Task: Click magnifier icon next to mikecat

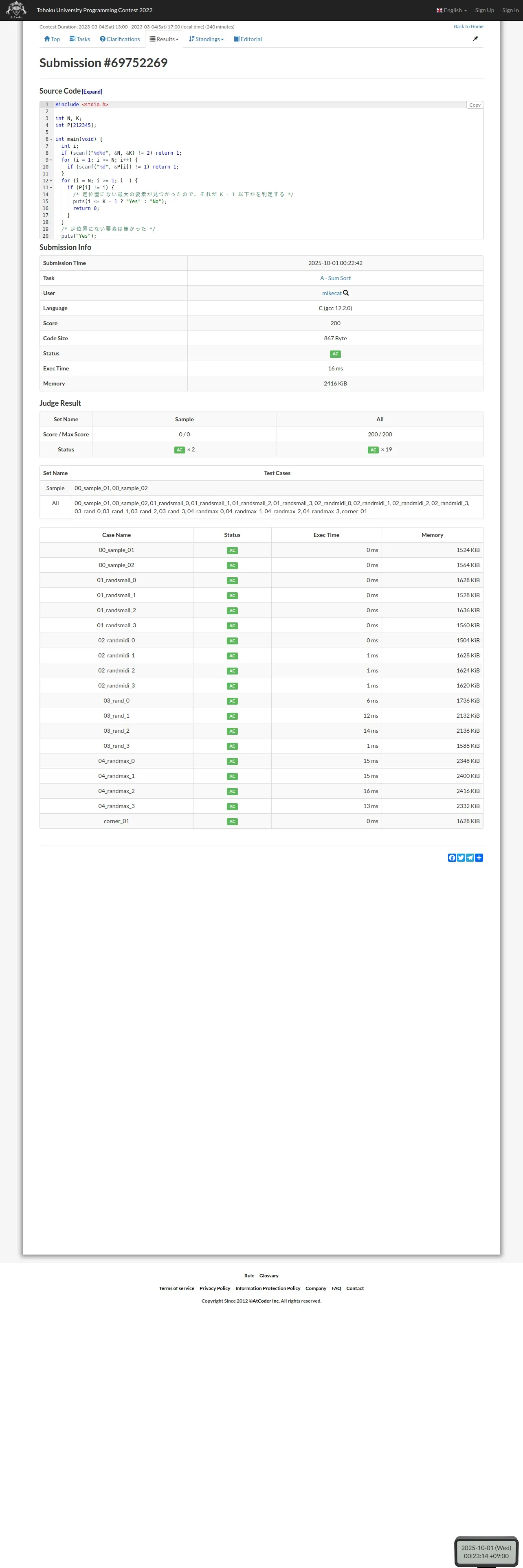Action: click(346, 293)
